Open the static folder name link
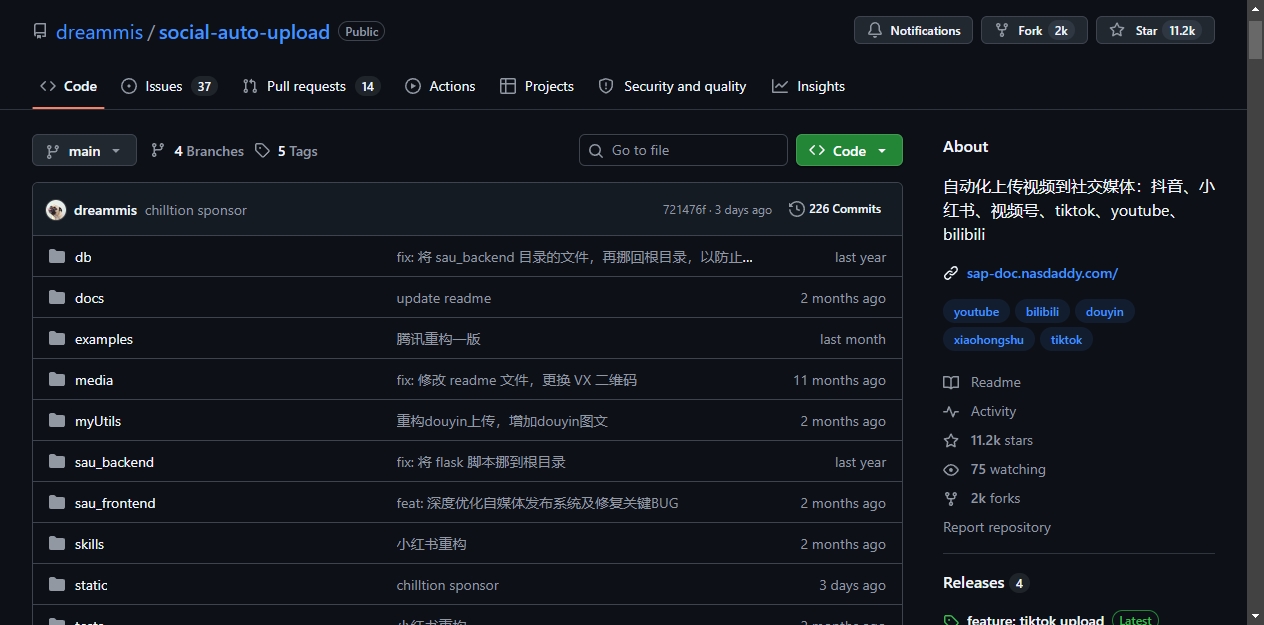The width and height of the screenshot is (1264, 625). click(91, 585)
